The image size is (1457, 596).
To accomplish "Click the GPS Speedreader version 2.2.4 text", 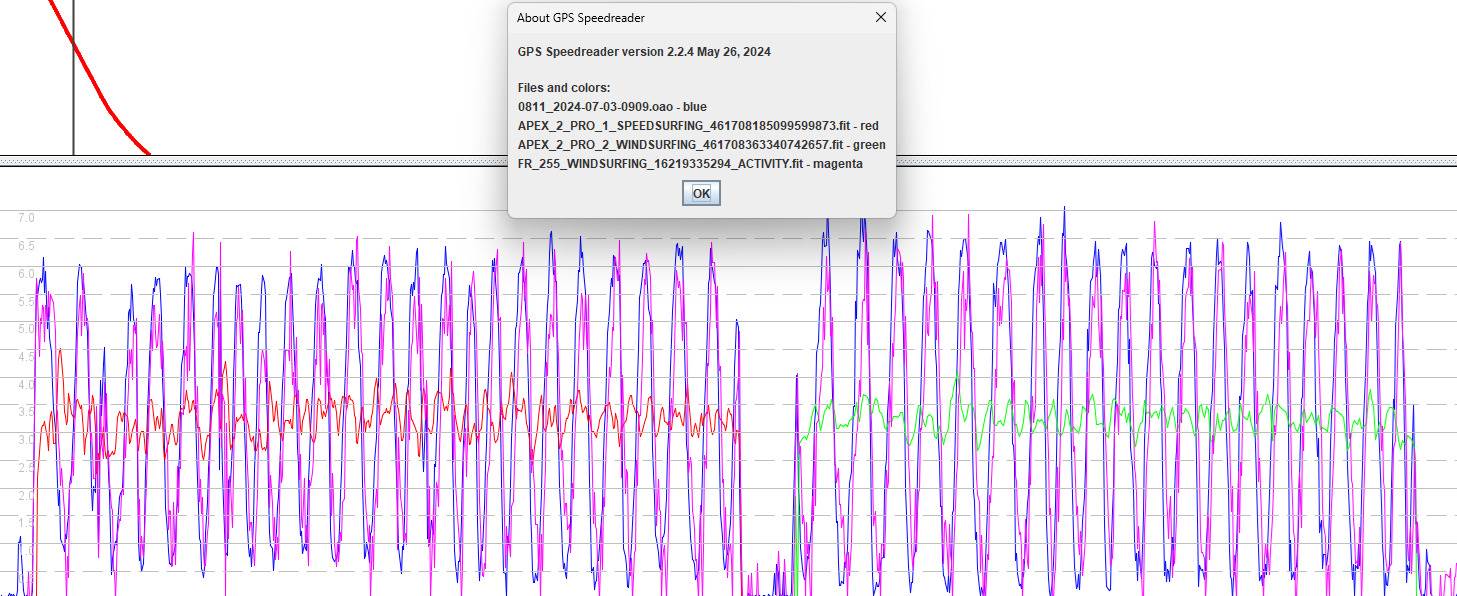I will tap(643, 52).
